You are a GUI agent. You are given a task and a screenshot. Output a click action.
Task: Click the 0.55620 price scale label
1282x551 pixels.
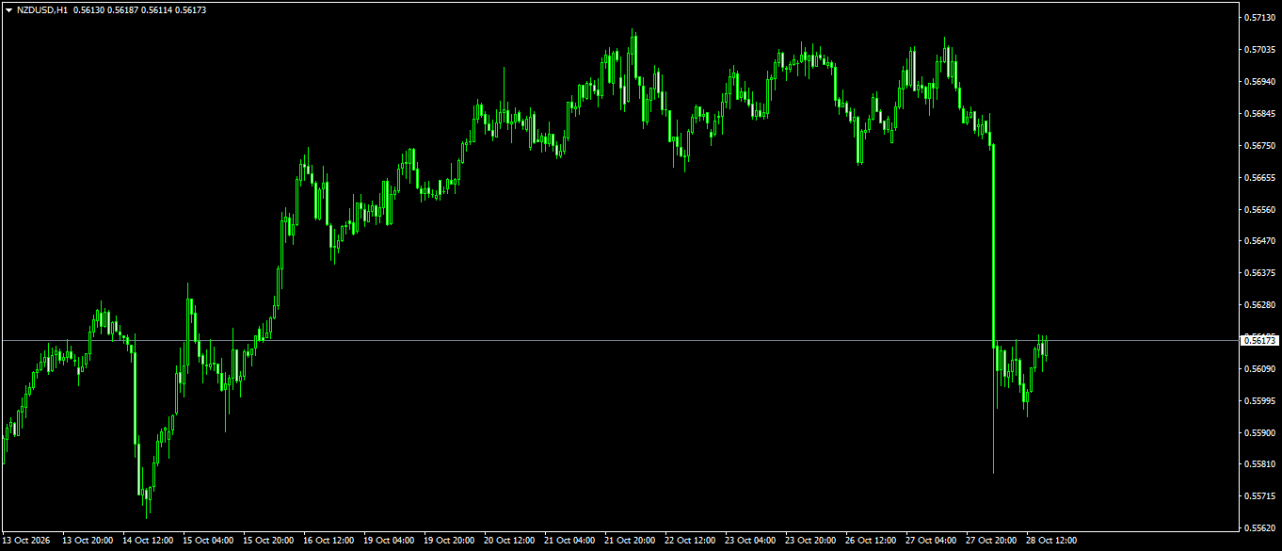point(1261,528)
